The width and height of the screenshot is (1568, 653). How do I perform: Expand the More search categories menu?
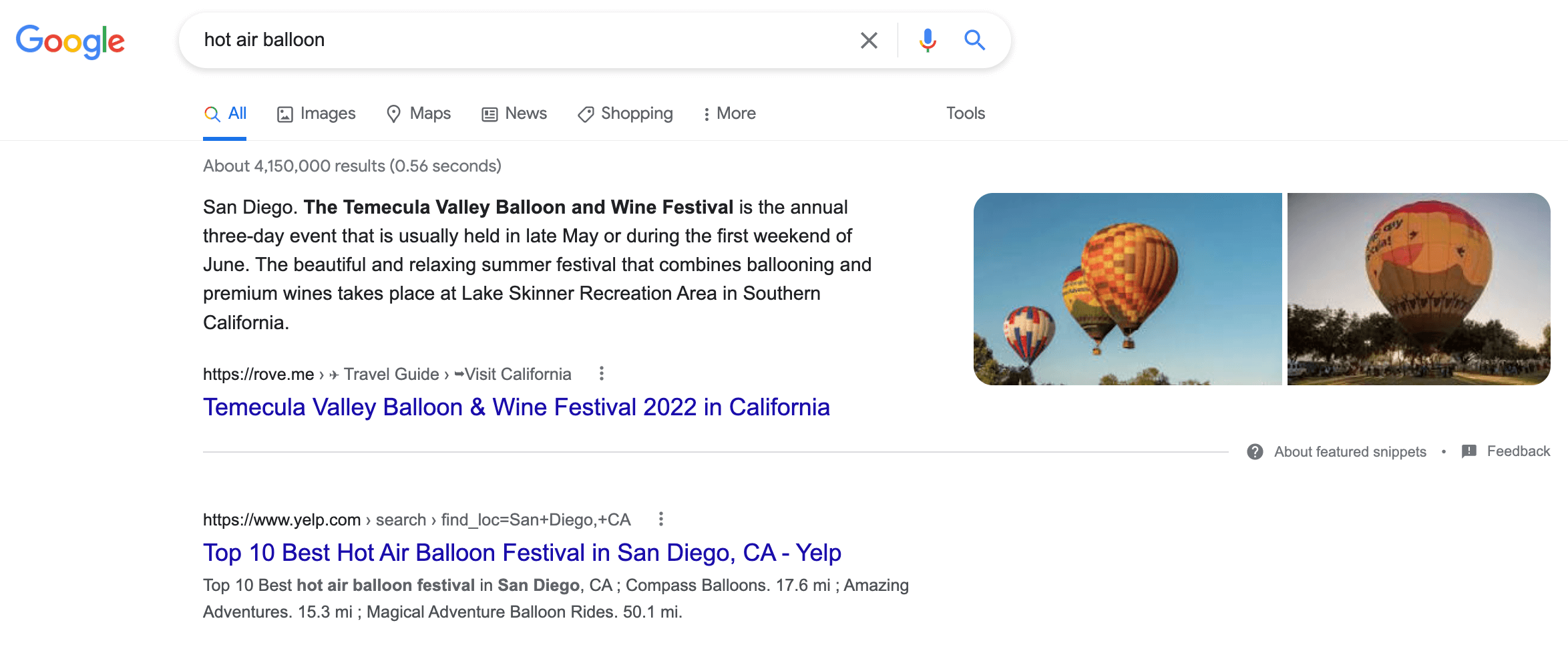(729, 114)
